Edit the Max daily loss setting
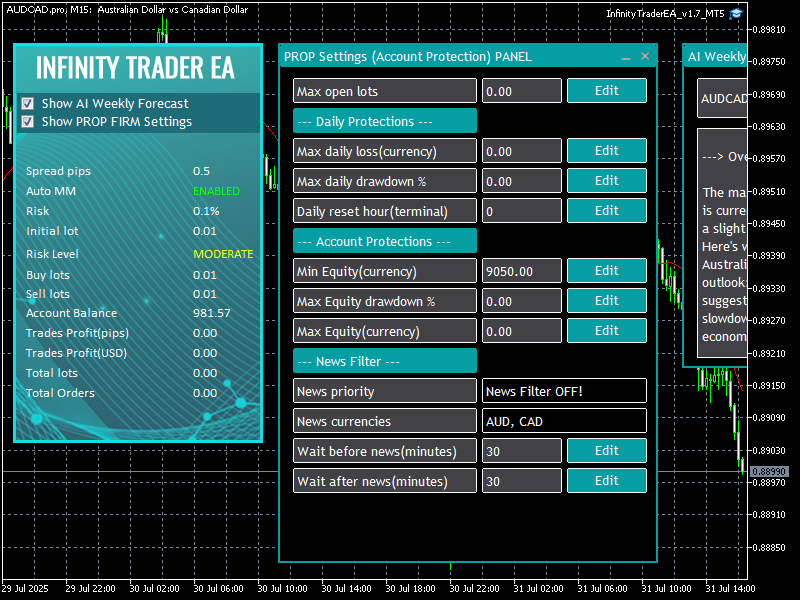Screen dimensions: 800x600 606,151
